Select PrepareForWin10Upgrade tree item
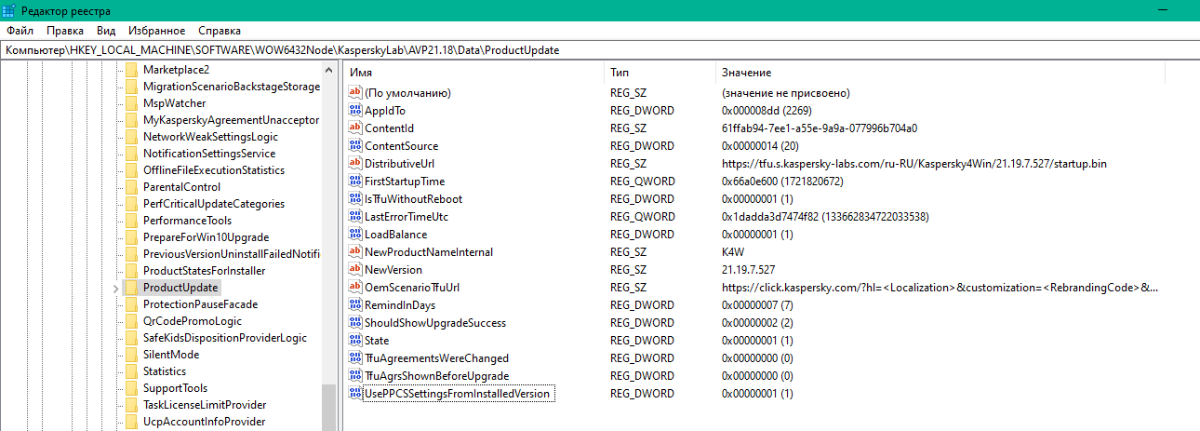Viewport: 1200px width, 431px height. pos(206,237)
